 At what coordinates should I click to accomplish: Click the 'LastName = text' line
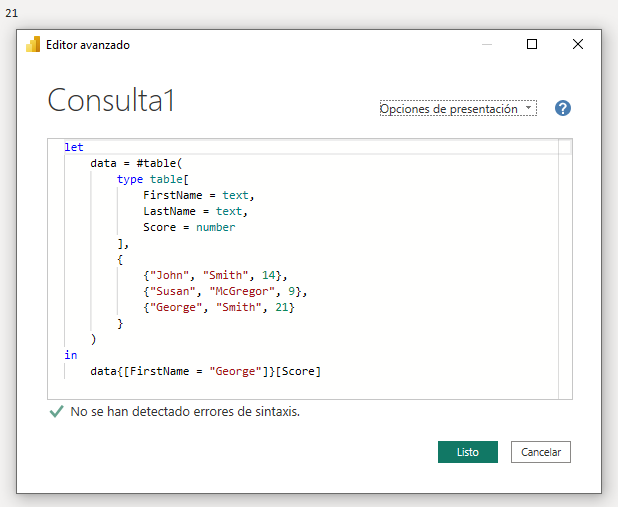195,211
